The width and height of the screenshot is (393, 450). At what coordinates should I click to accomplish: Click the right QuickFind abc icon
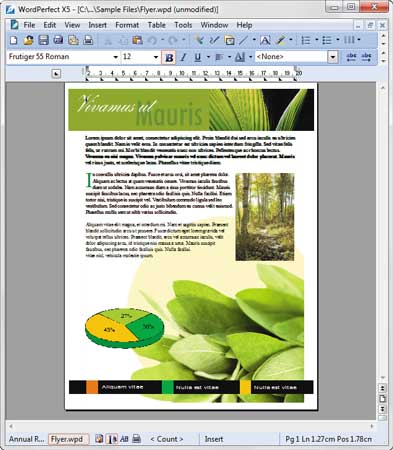tap(366, 57)
